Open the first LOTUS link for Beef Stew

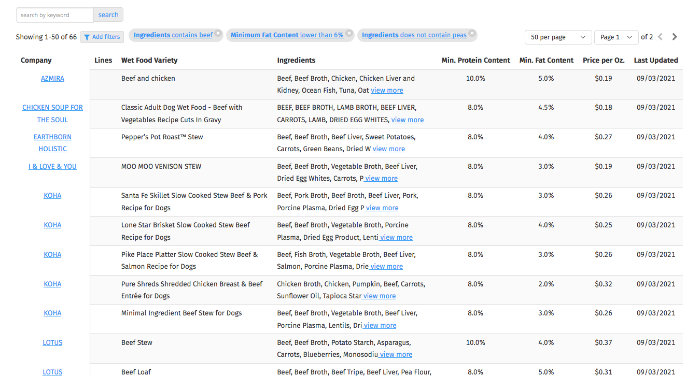52,343
